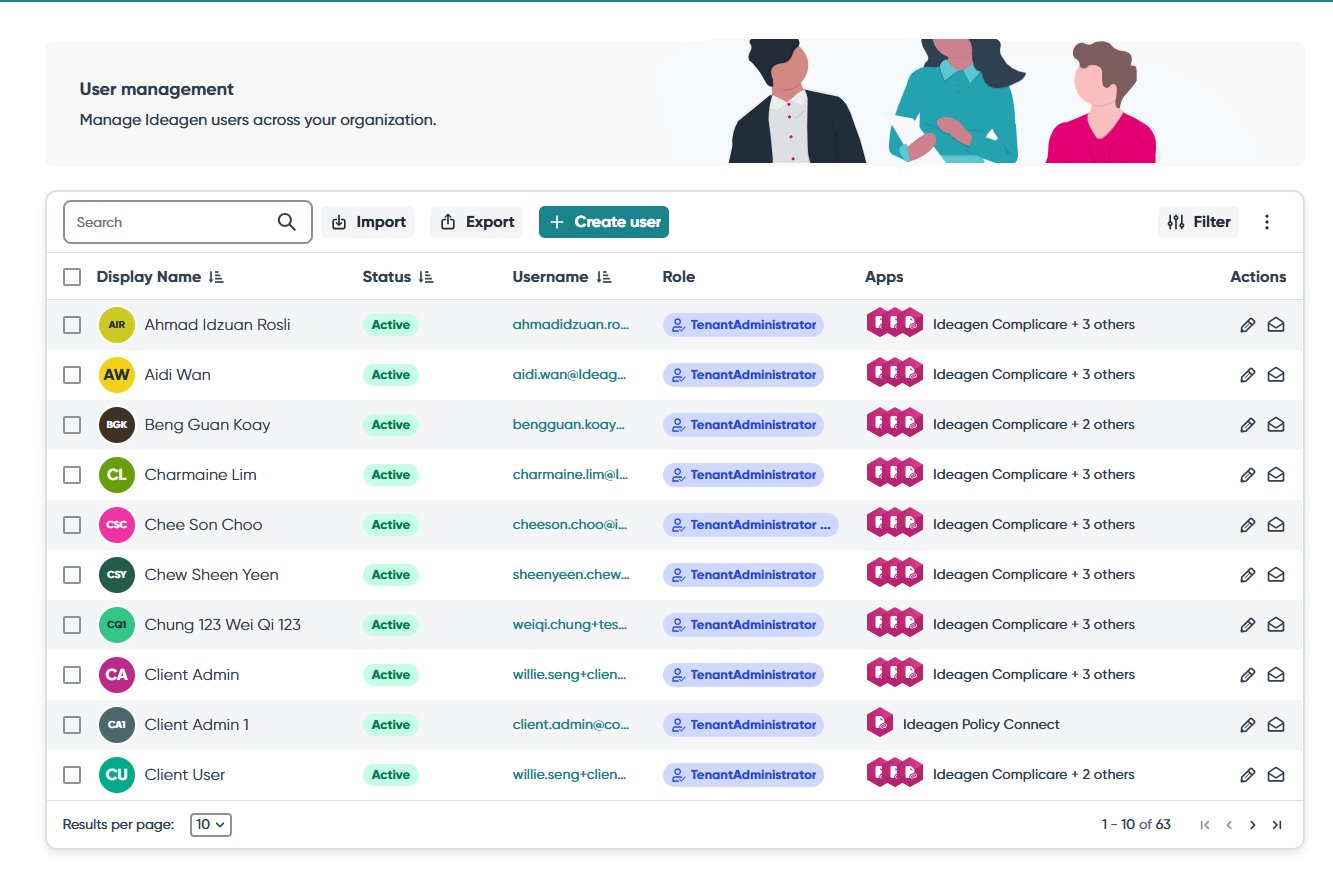Click 'Ideagen Complicare + 2 others' for Client User
The width and height of the screenshot is (1333, 876).
pyautogui.click(x=1034, y=775)
